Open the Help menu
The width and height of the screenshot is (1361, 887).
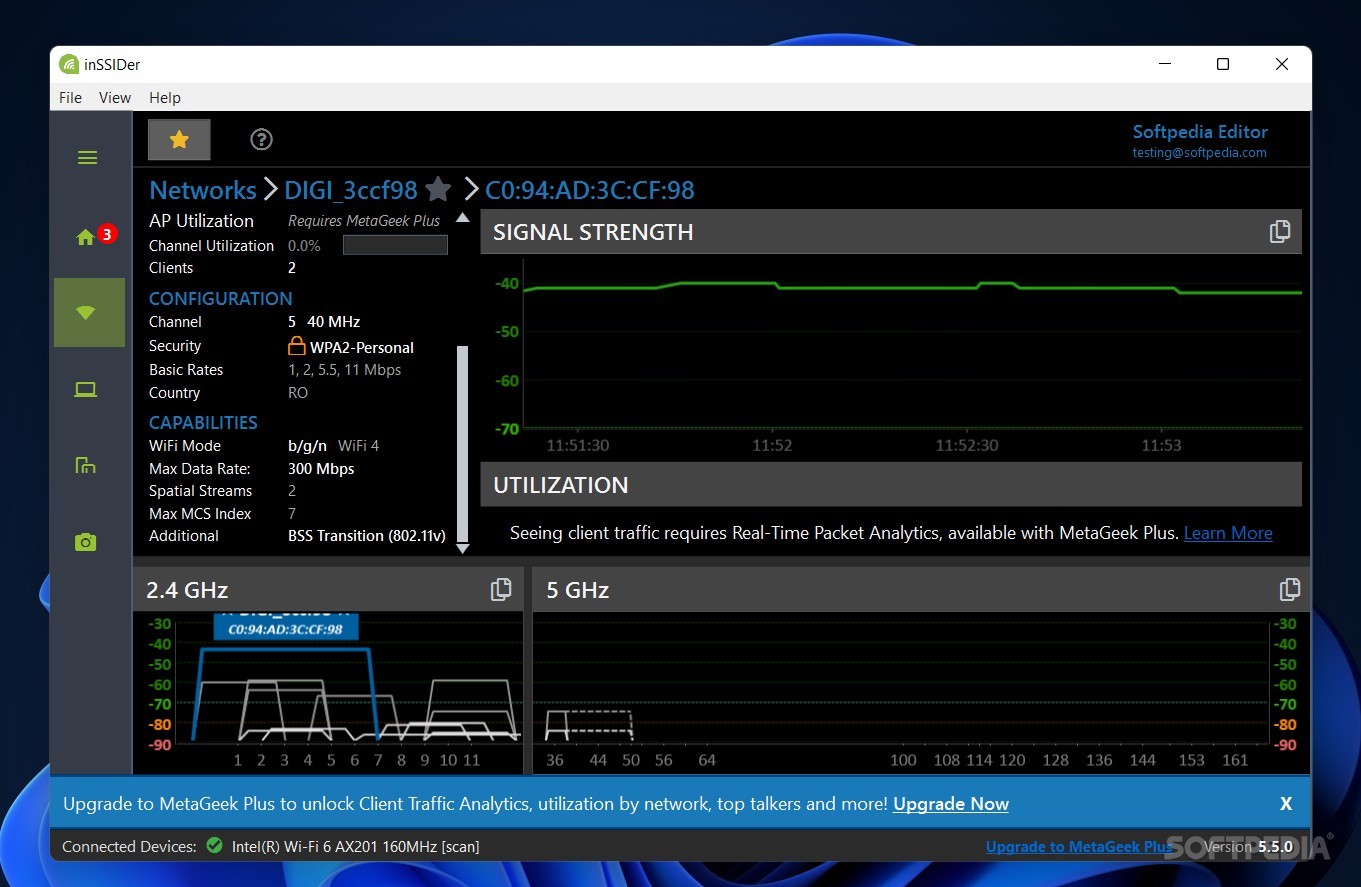165,97
